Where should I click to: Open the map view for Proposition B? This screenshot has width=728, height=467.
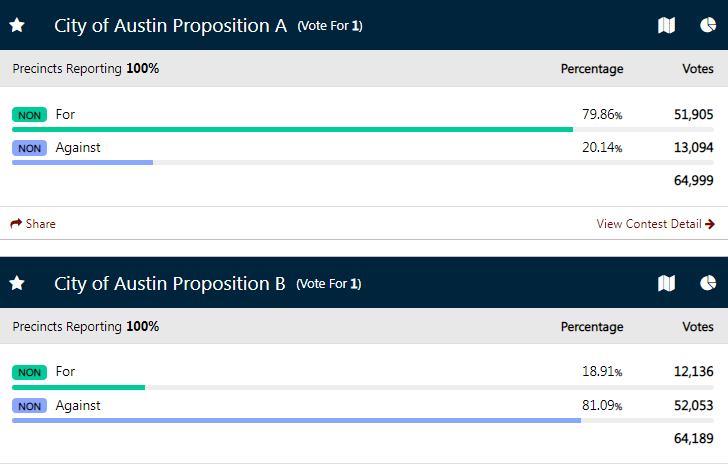666,283
